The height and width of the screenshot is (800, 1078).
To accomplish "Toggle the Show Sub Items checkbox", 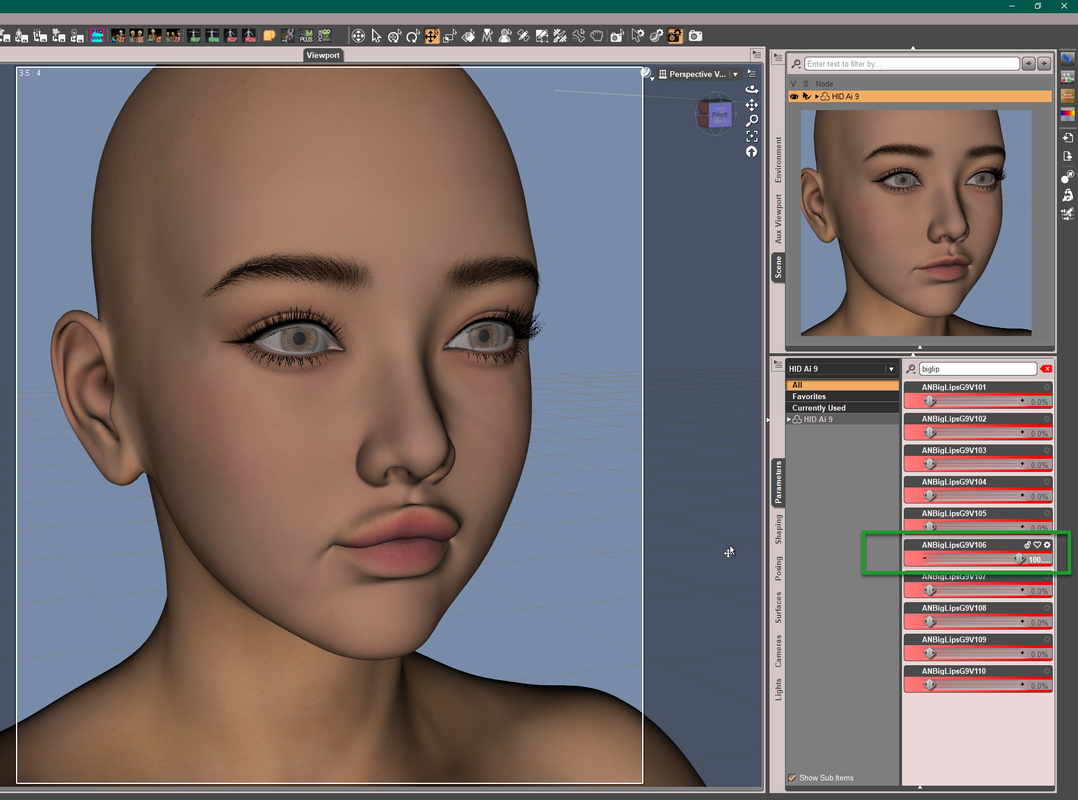I will pos(792,778).
